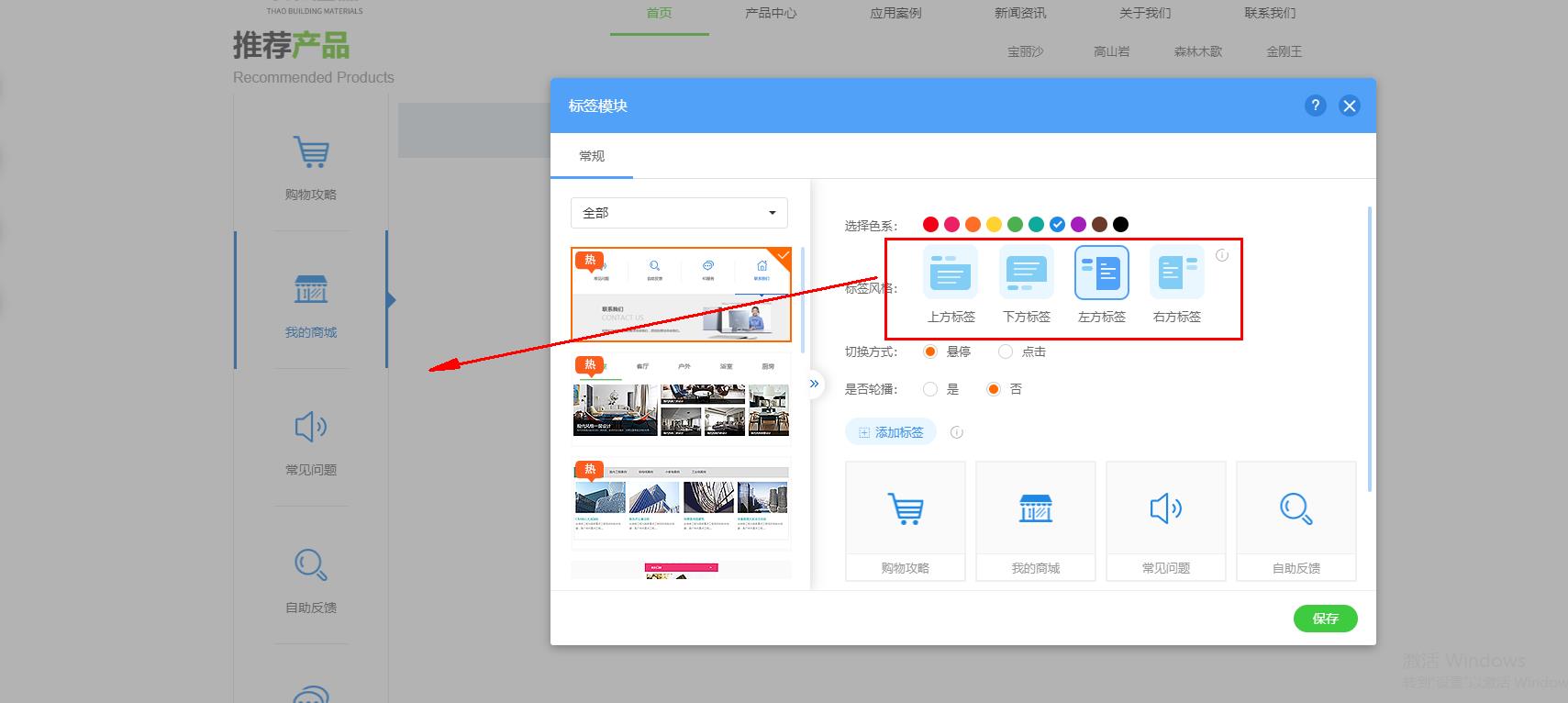Click the 购物攻略 cart icon on page sidebar
The image size is (1568, 703).
311,152
